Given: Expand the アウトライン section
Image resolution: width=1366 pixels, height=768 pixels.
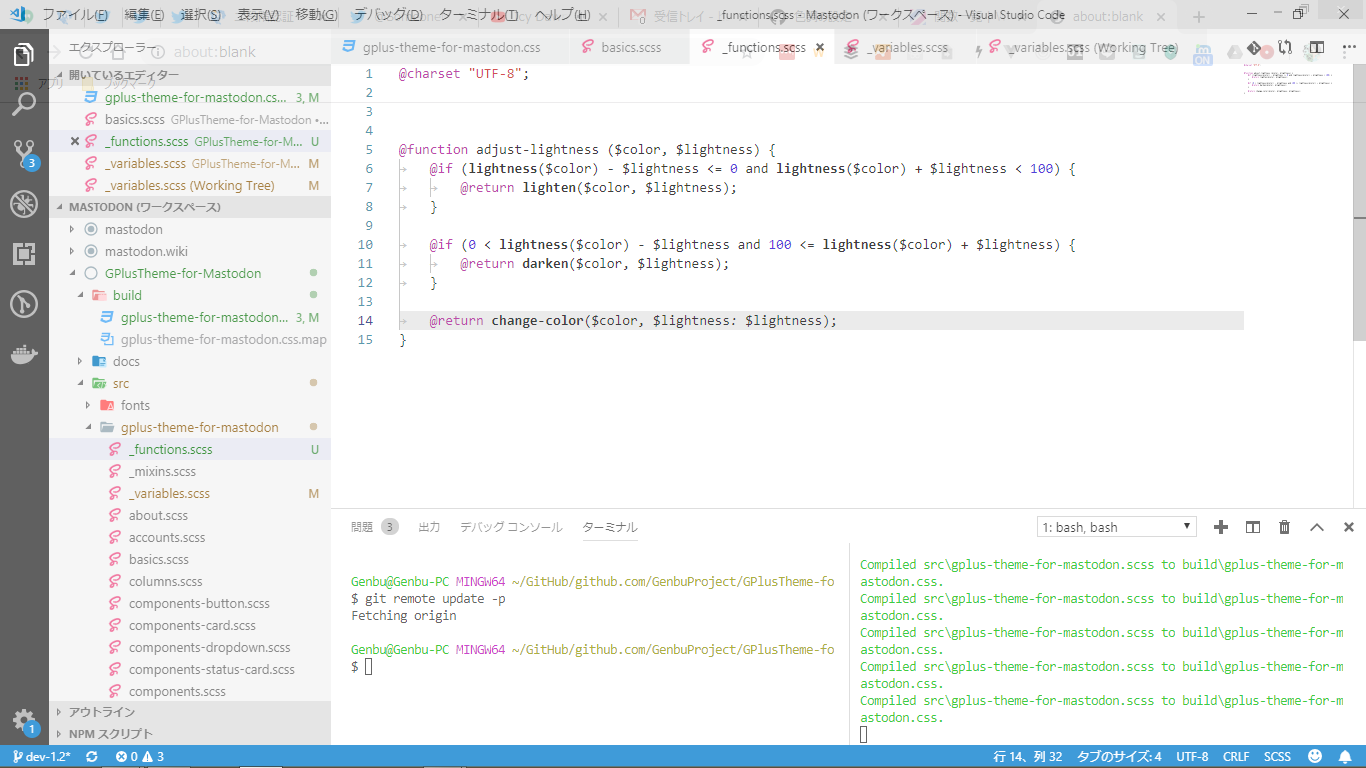Looking at the screenshot, I should [x=100, y=712].
